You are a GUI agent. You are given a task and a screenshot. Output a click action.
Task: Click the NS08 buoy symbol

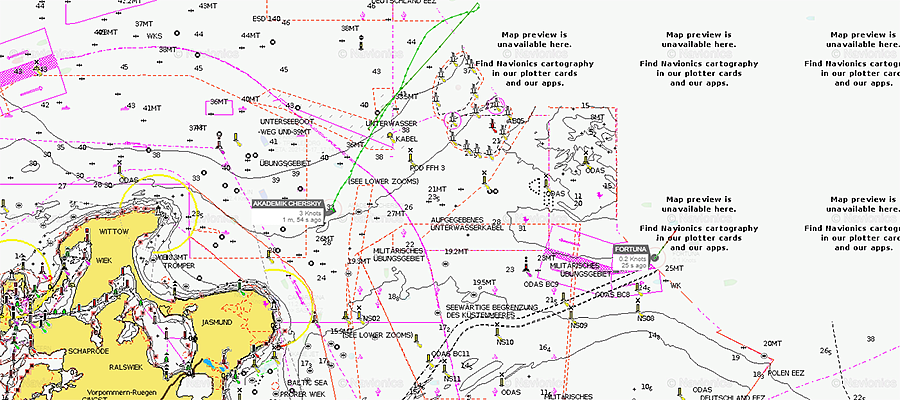coord(638,308)
